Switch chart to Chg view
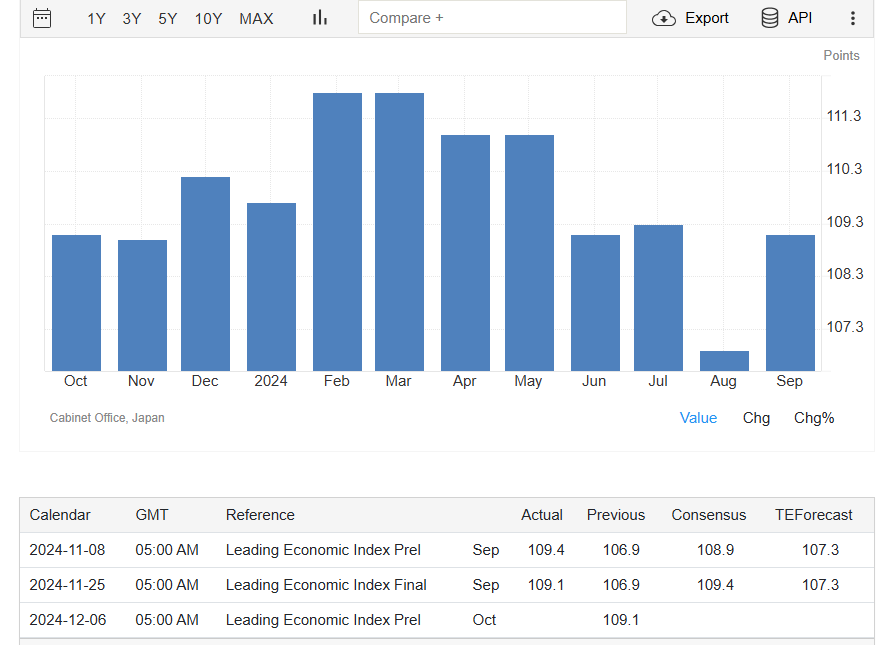Screen dimensions: 890x645 (x=756, y=418)
